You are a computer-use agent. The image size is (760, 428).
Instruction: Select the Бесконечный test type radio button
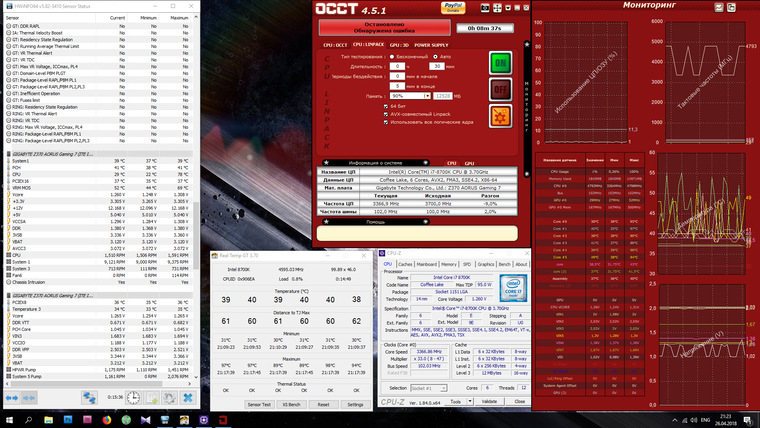coord(392,57)
